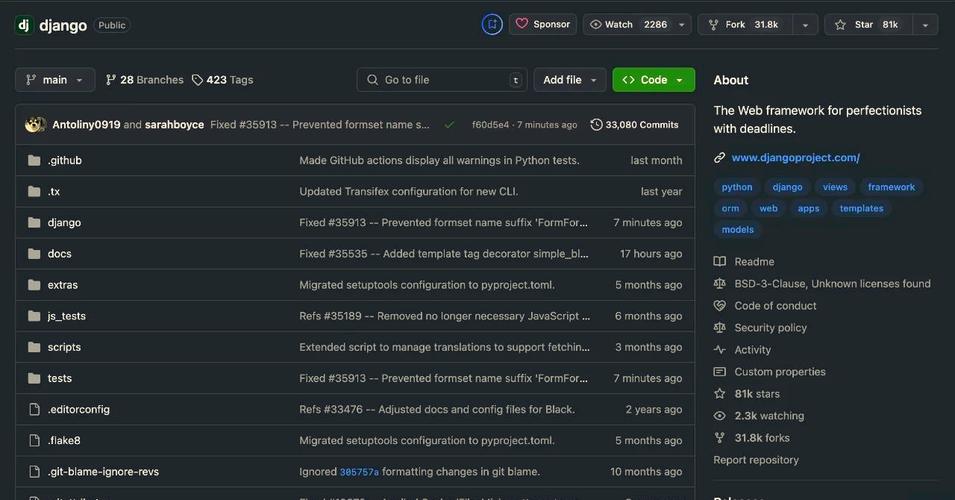The width and height of the screenshot is (955, 500).
Task: Click the eye icon next to 2.3k watching
Action: (x=719, y=416)
